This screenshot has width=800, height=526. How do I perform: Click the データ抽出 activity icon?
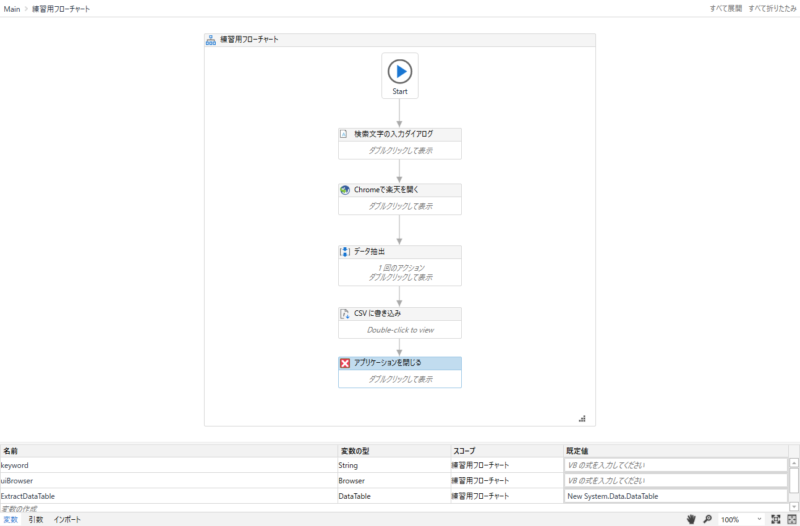tap(345, 252)
